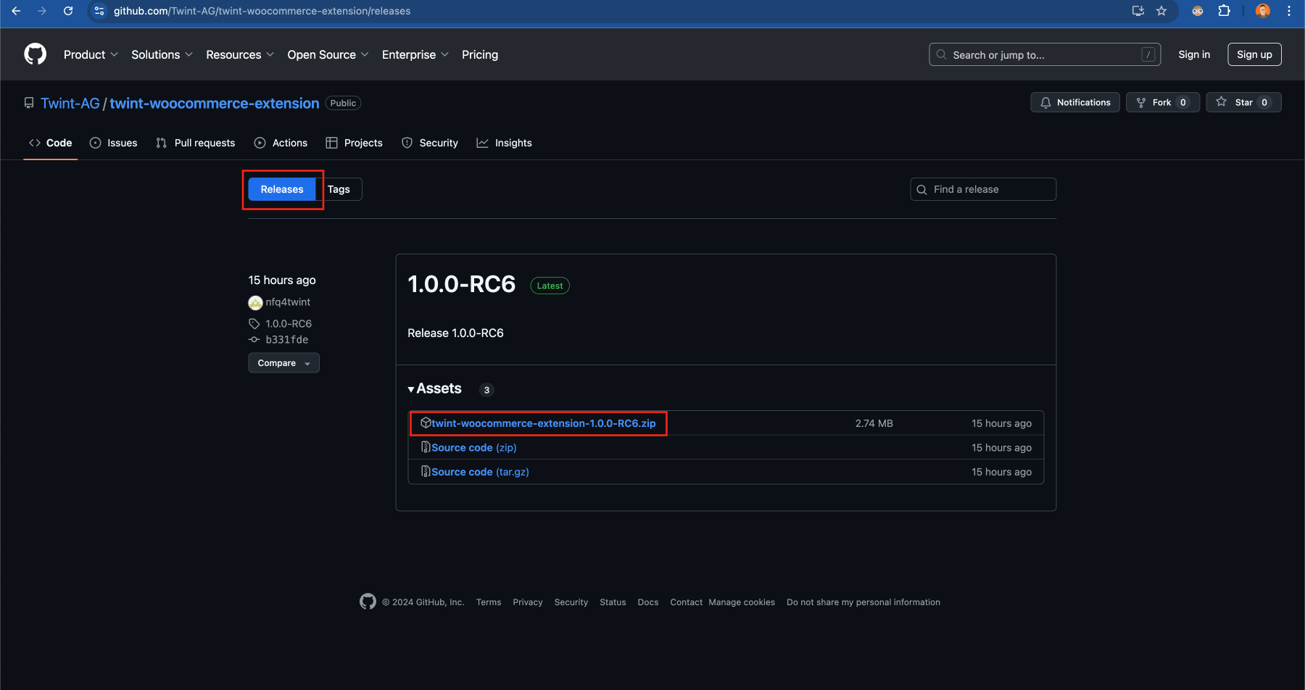Image resolution: width=1305 pixels, height=690 pixels.
Task: Open the footer Terms link
Action: [x=489, y=602]
